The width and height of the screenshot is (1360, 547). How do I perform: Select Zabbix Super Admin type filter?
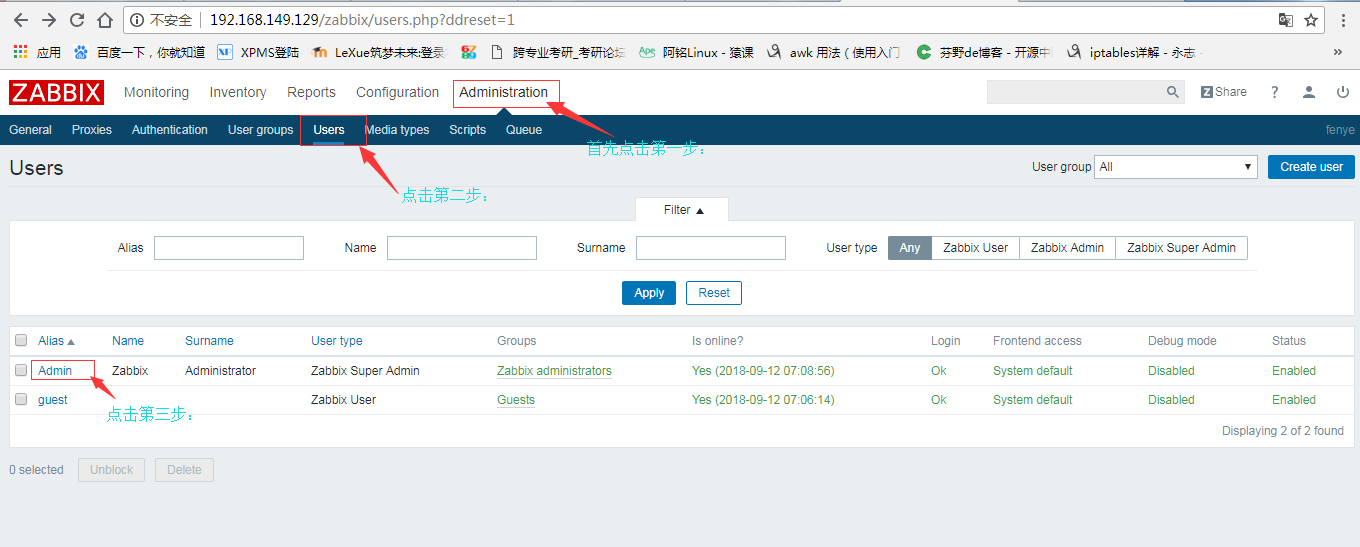1182,248
